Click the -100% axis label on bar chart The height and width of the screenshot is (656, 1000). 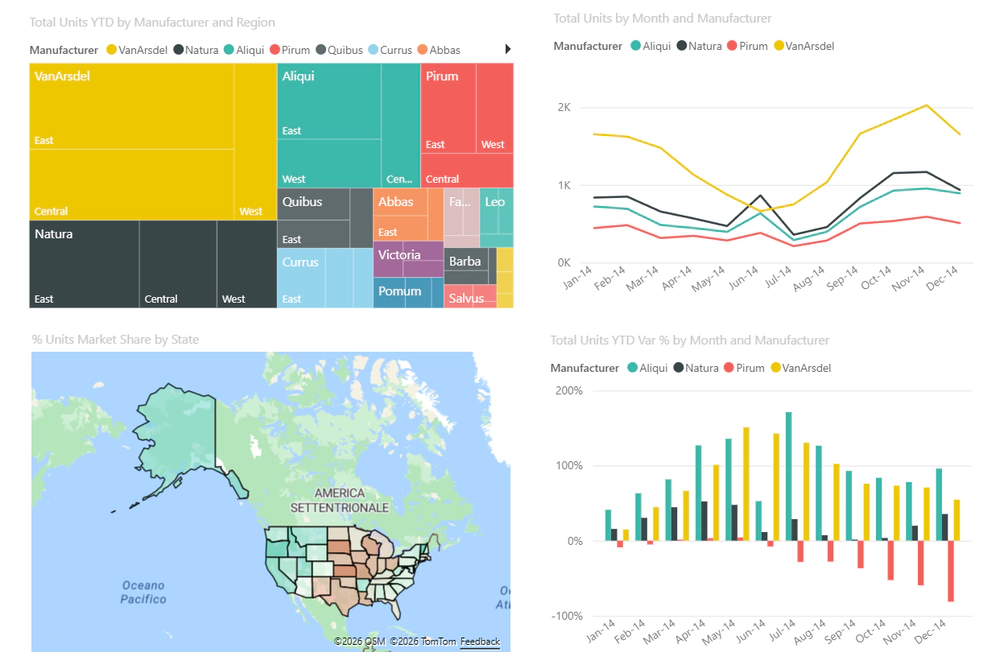pos(567,616)
